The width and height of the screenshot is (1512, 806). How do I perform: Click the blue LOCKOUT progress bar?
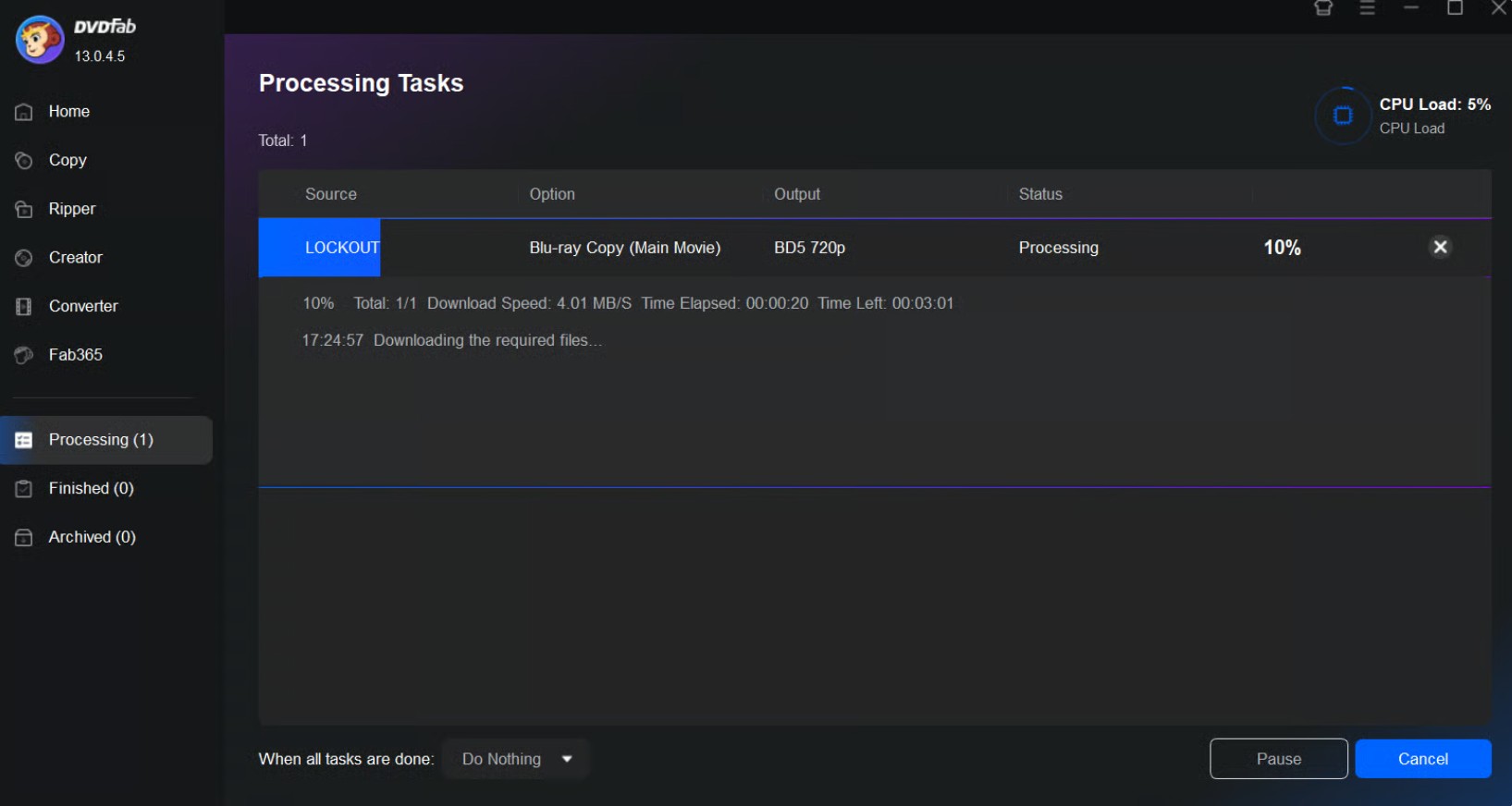pyautogui.click(x=319, y=248)
